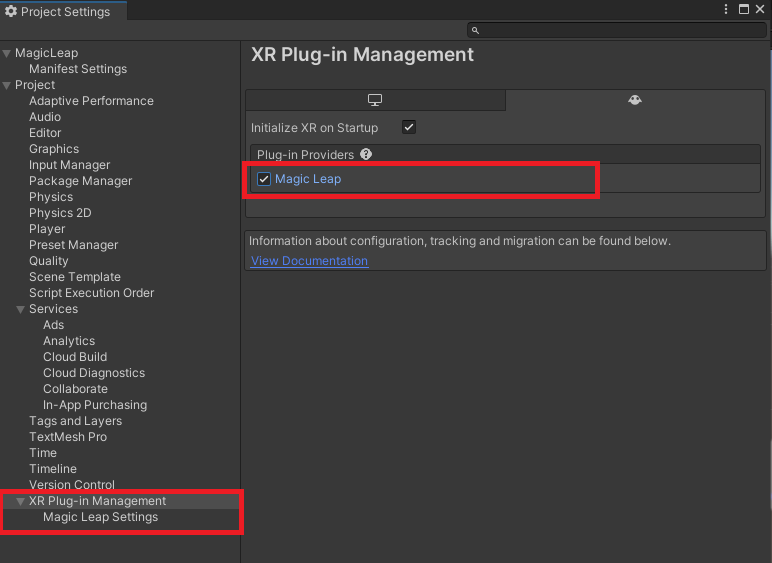
Task: Collapse the MagicLeap tree section
Action: (6, 53)
